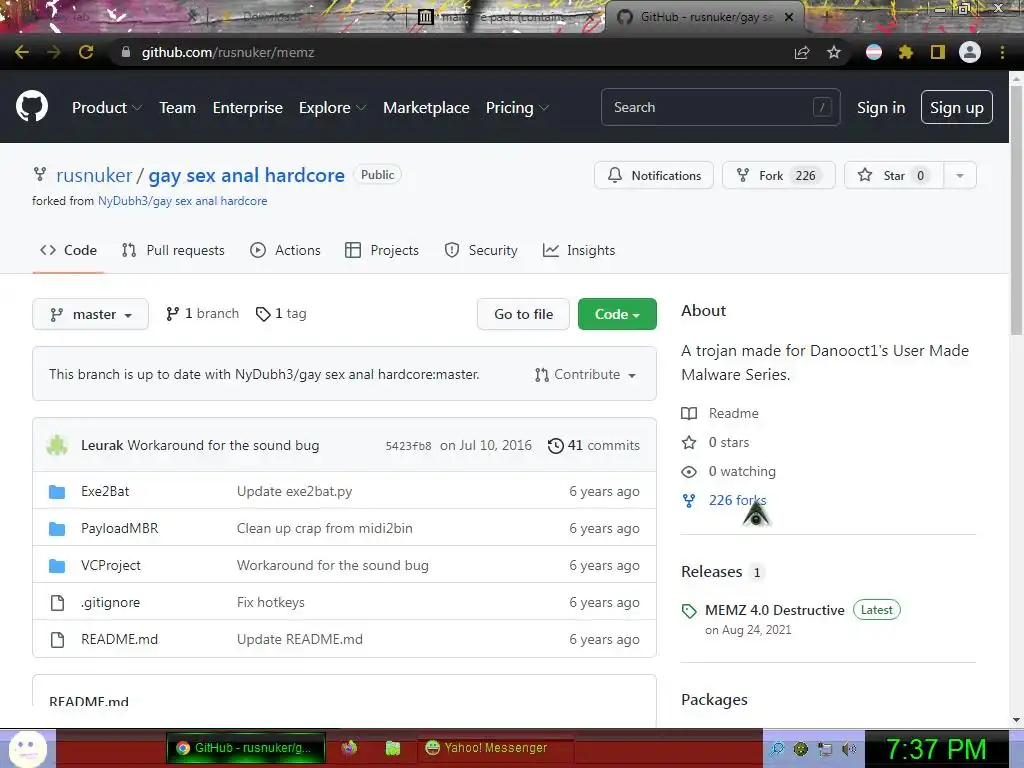This screenshot has height=768, width=1024.
Task: Switch to the Insights tab
Action: (x=579, y=250)
